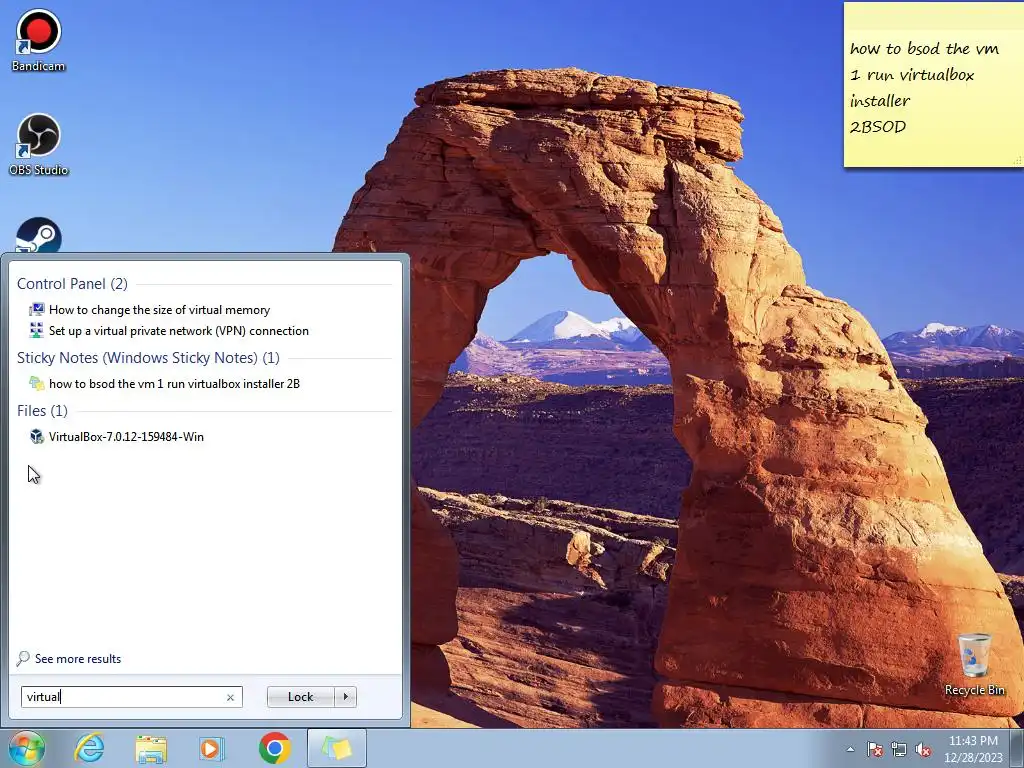Switch to Sticky Notes taskbar item
This screenshot has height=768, width=1024.
click(x=336, y=748)
